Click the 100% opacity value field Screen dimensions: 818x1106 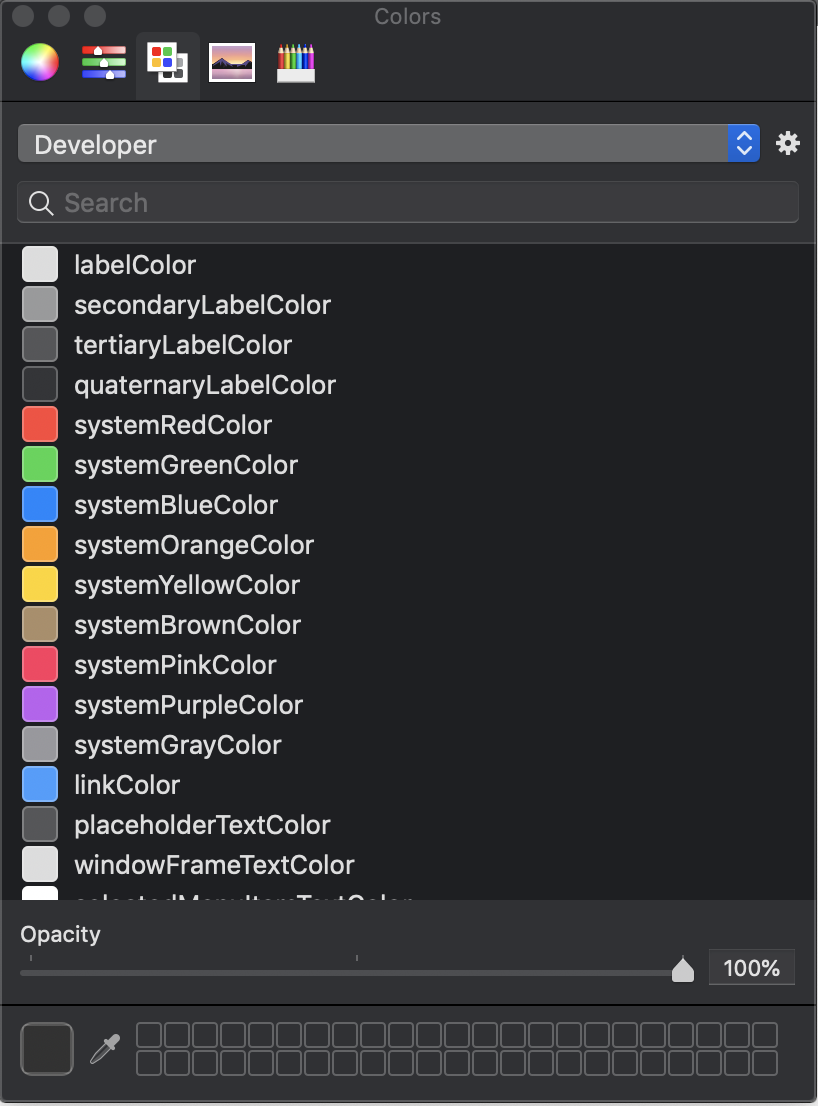click(x=751, y=968)
